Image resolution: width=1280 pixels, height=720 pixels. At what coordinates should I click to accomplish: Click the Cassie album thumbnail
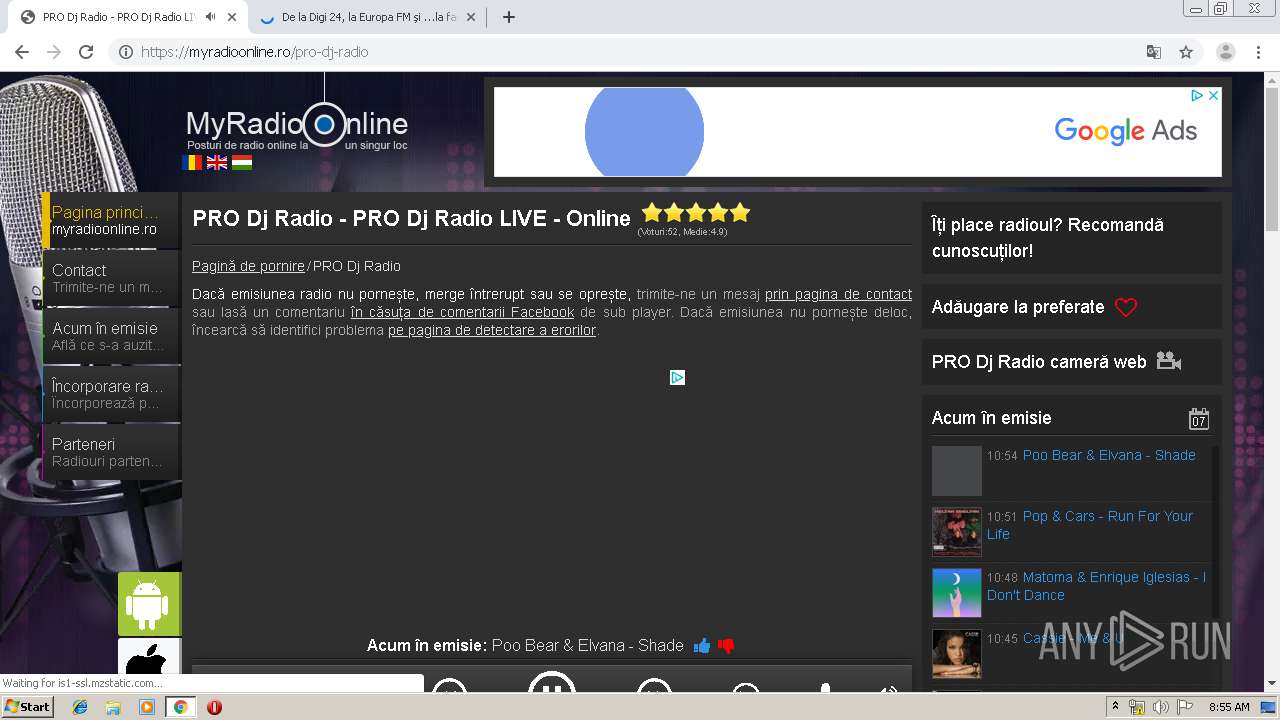click(957, 654)
